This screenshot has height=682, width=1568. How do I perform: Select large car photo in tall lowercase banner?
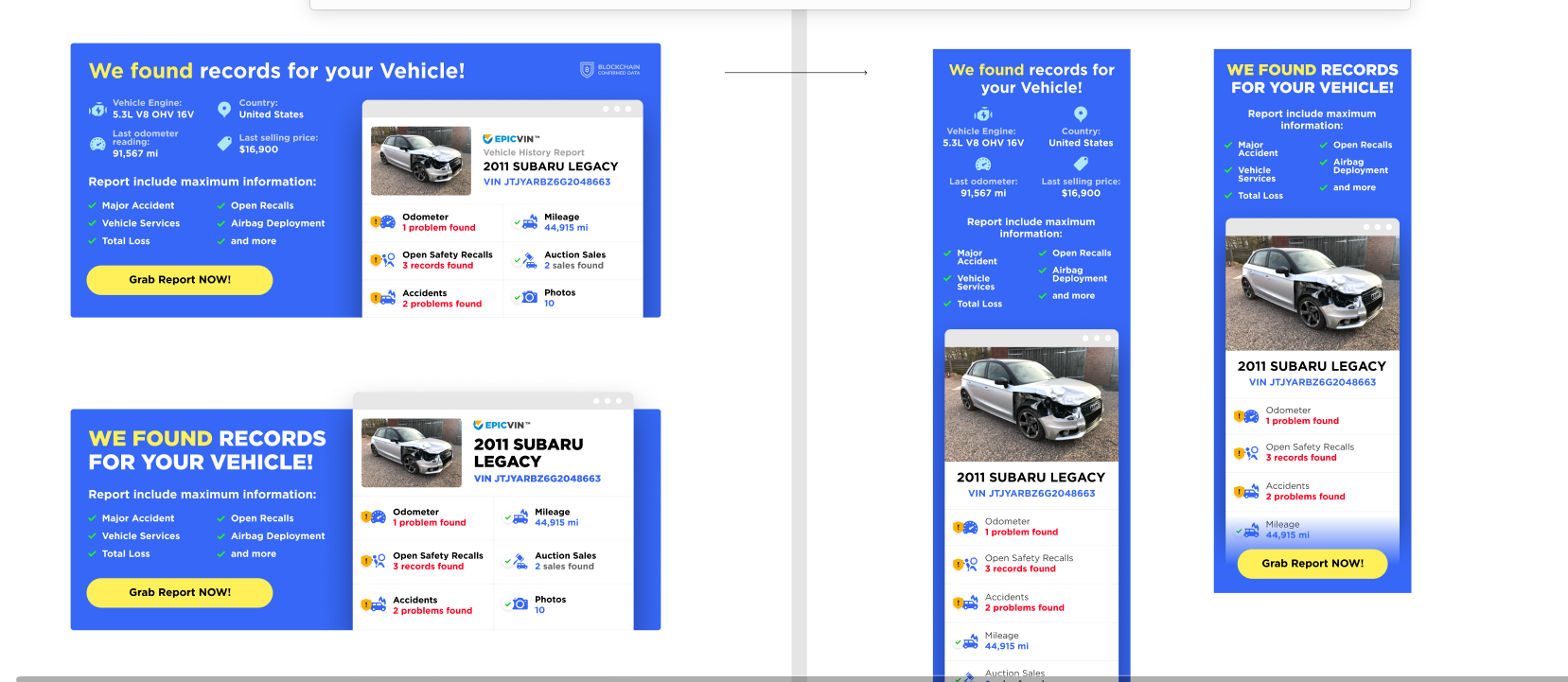1031,404
